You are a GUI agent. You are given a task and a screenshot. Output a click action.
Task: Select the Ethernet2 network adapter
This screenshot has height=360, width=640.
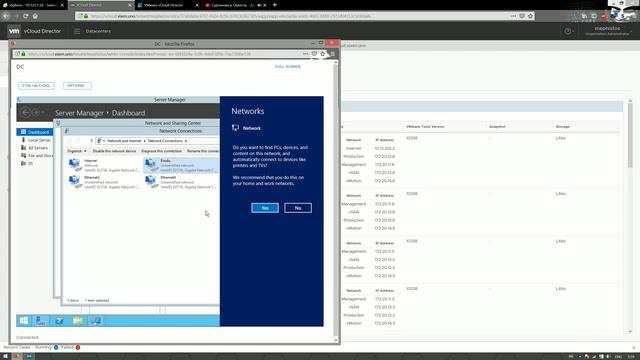click(104, 182)
